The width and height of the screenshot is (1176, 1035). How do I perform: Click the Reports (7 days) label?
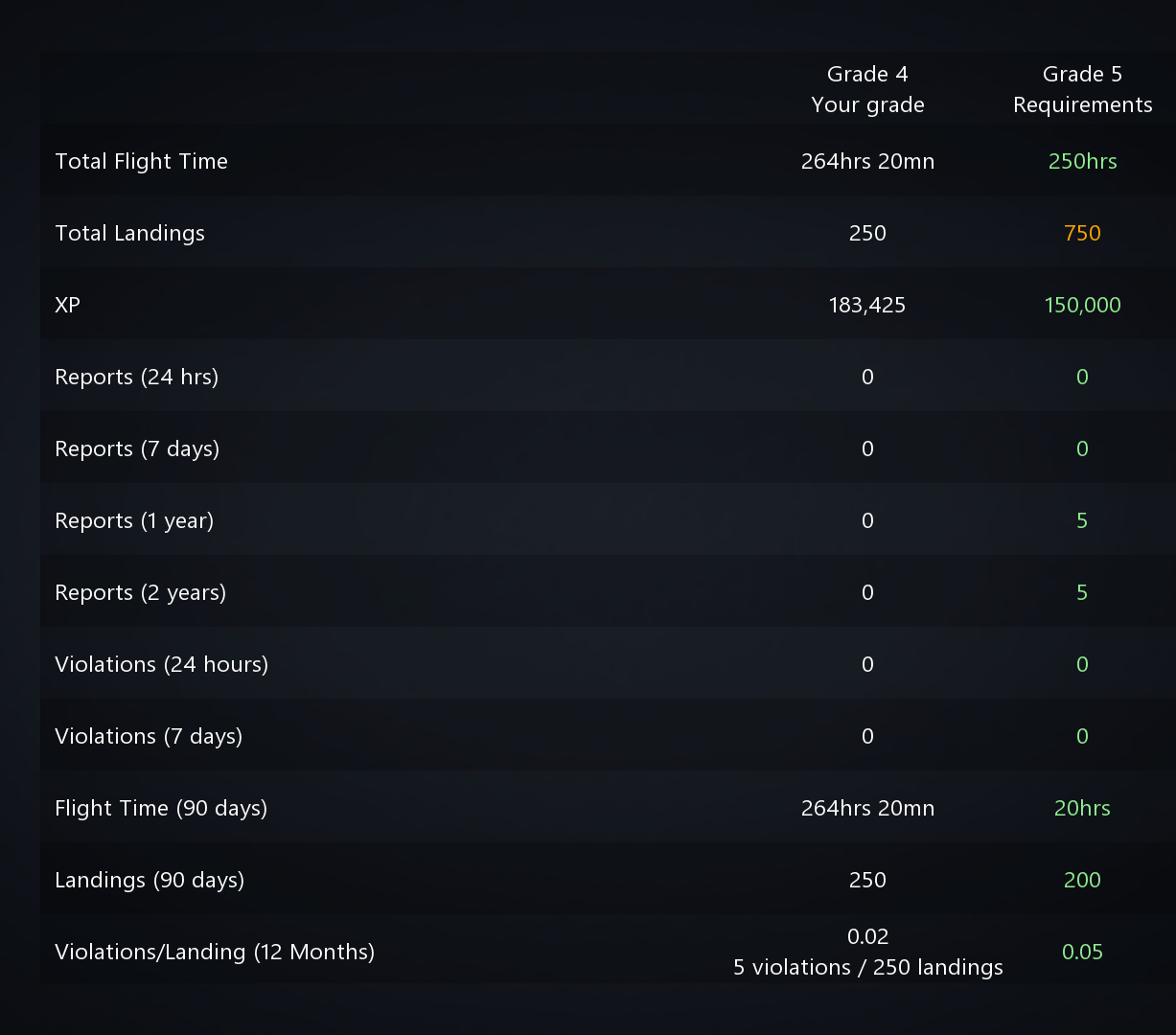tap(137, 448)
